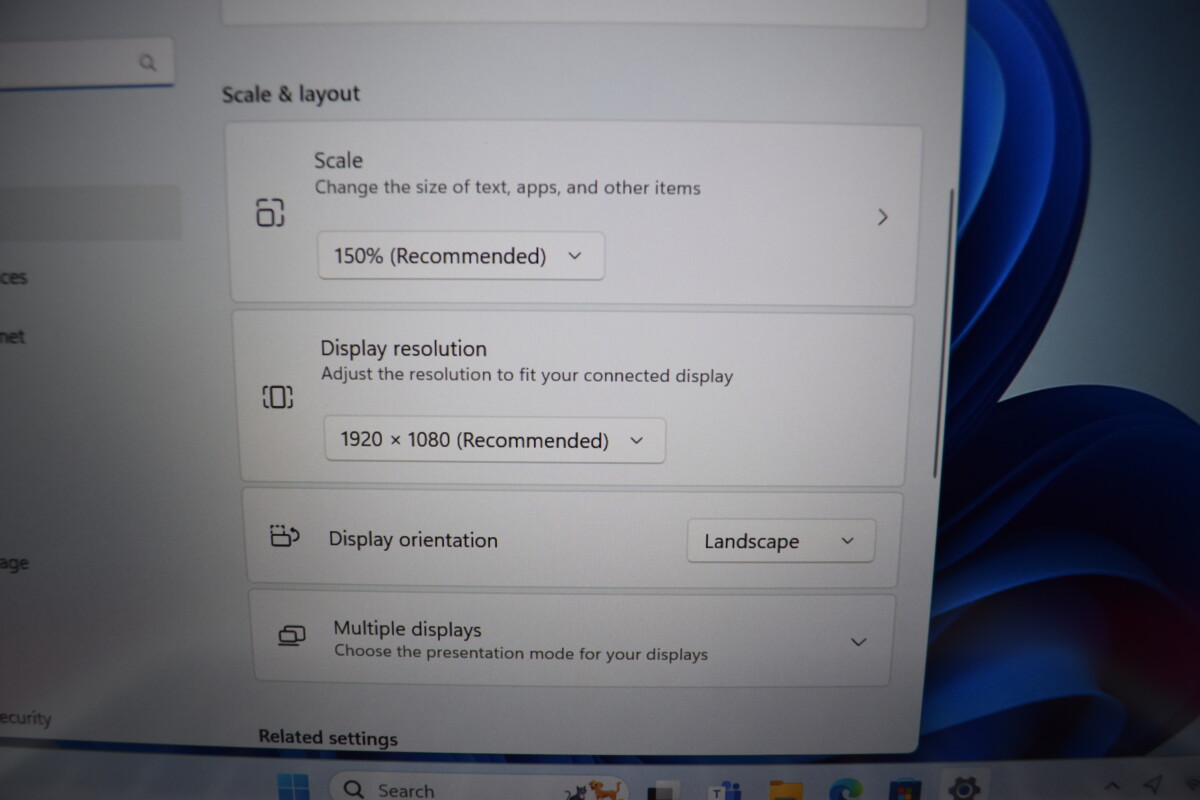Click 'Choose the presentation mode for your displays'
1200x800 pixels.
pos(521,653)
